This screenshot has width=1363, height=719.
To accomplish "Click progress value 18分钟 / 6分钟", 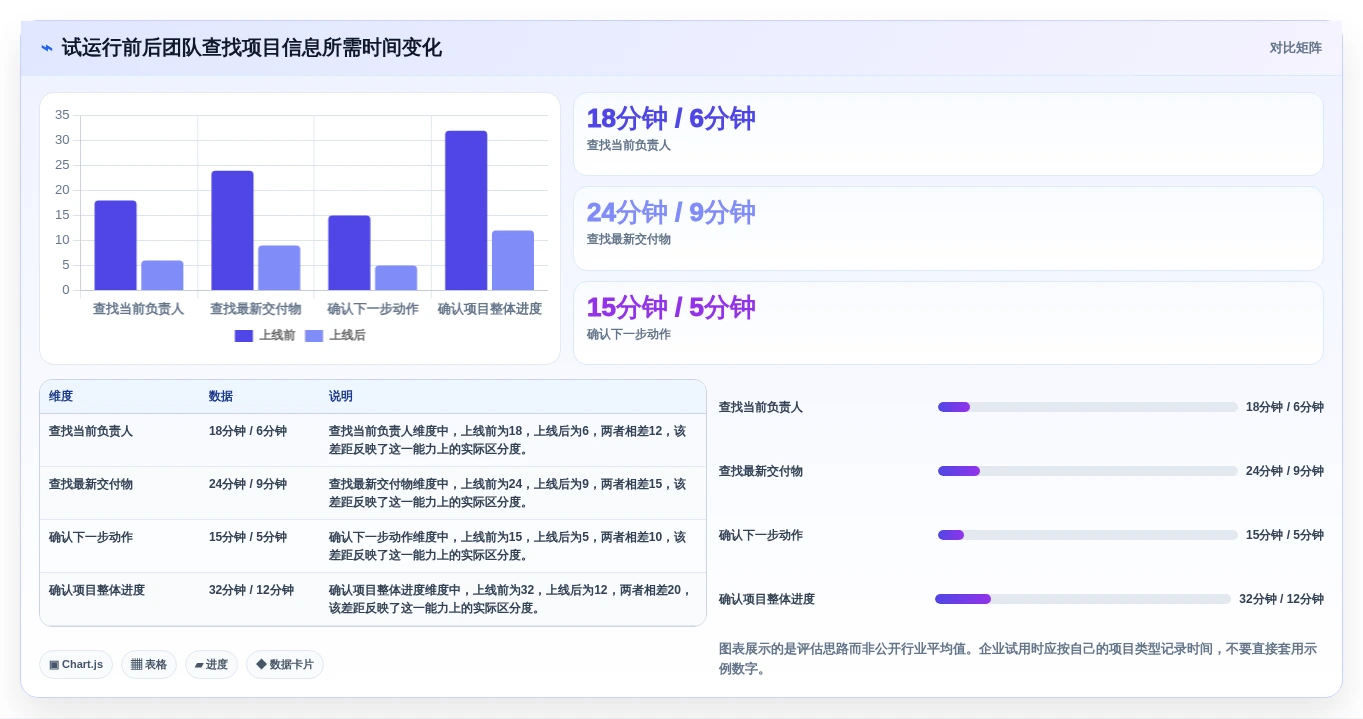I will click(x=1285, y=408).
